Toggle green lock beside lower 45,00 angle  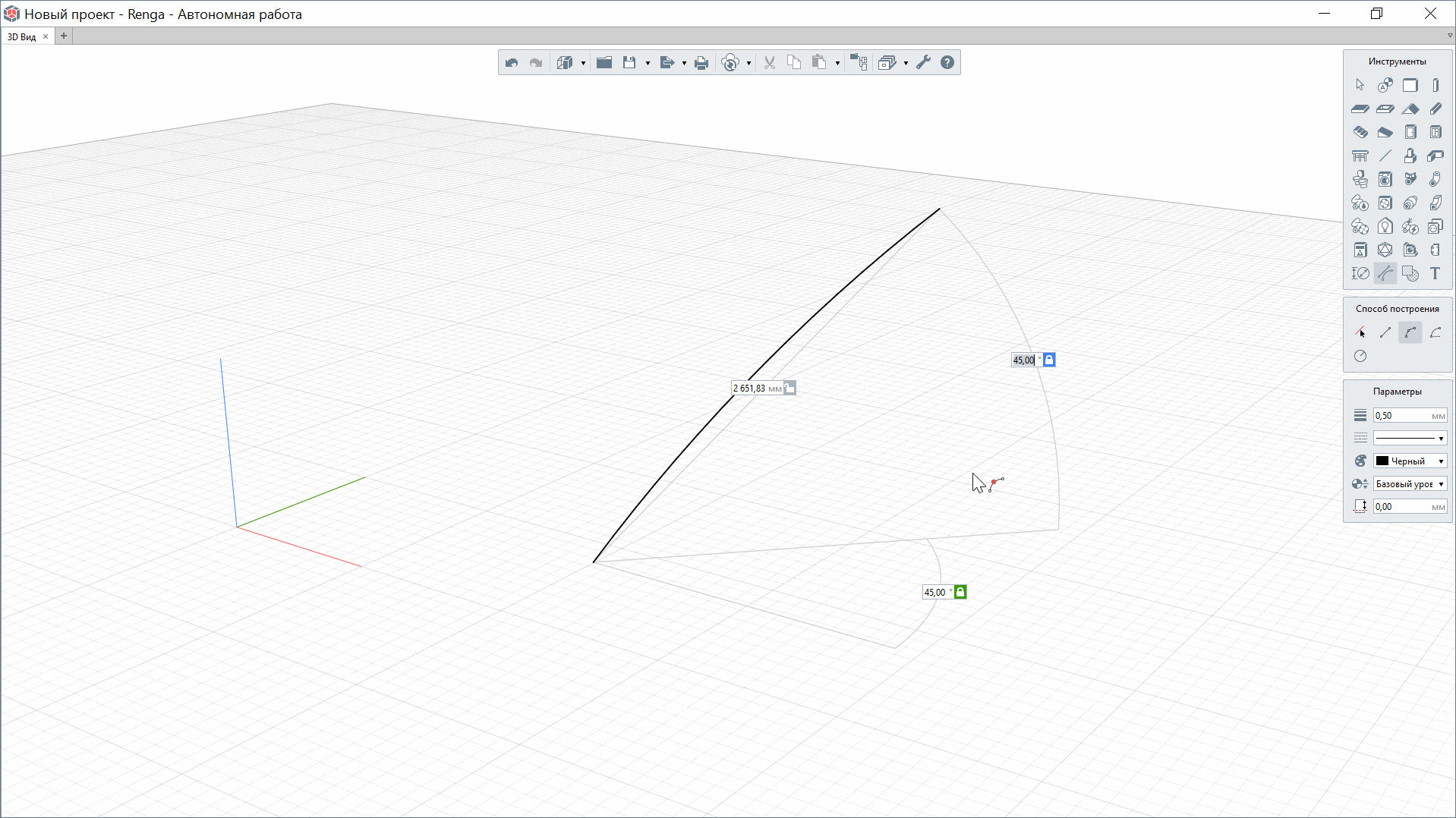coord(960,592)
